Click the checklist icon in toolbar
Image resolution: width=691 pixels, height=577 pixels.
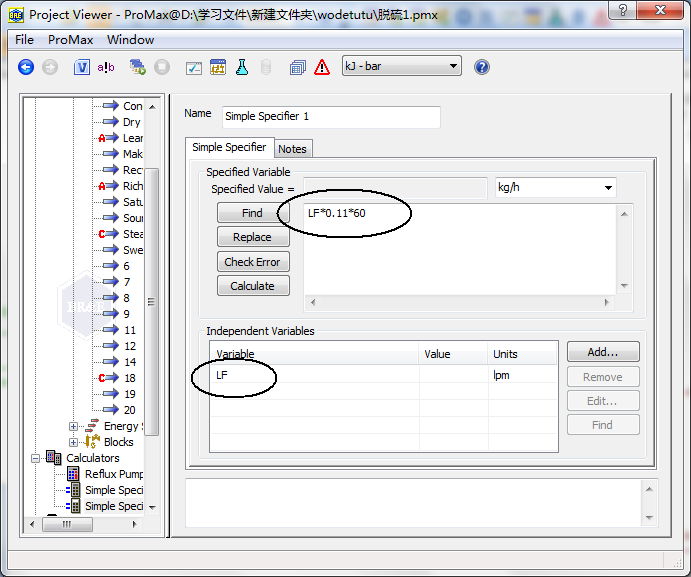194,67
